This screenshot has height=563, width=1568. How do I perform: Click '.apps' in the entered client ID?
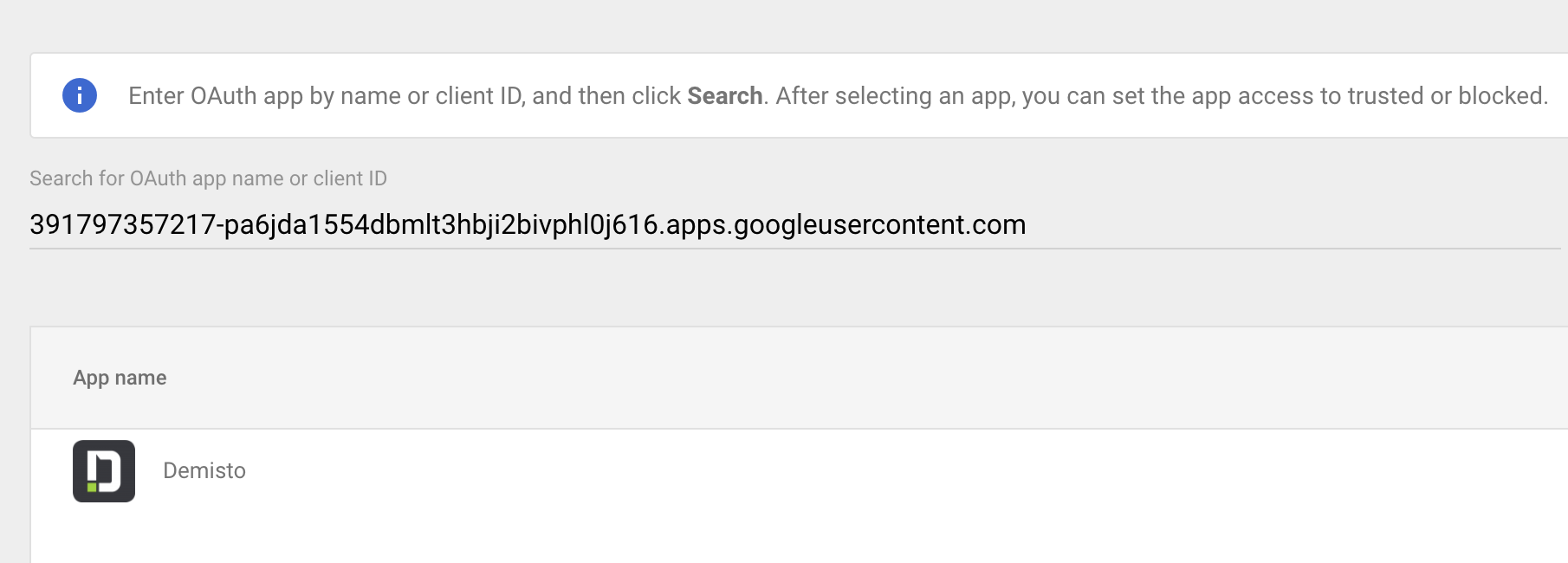pyautogui.click(x=695, y=225)
